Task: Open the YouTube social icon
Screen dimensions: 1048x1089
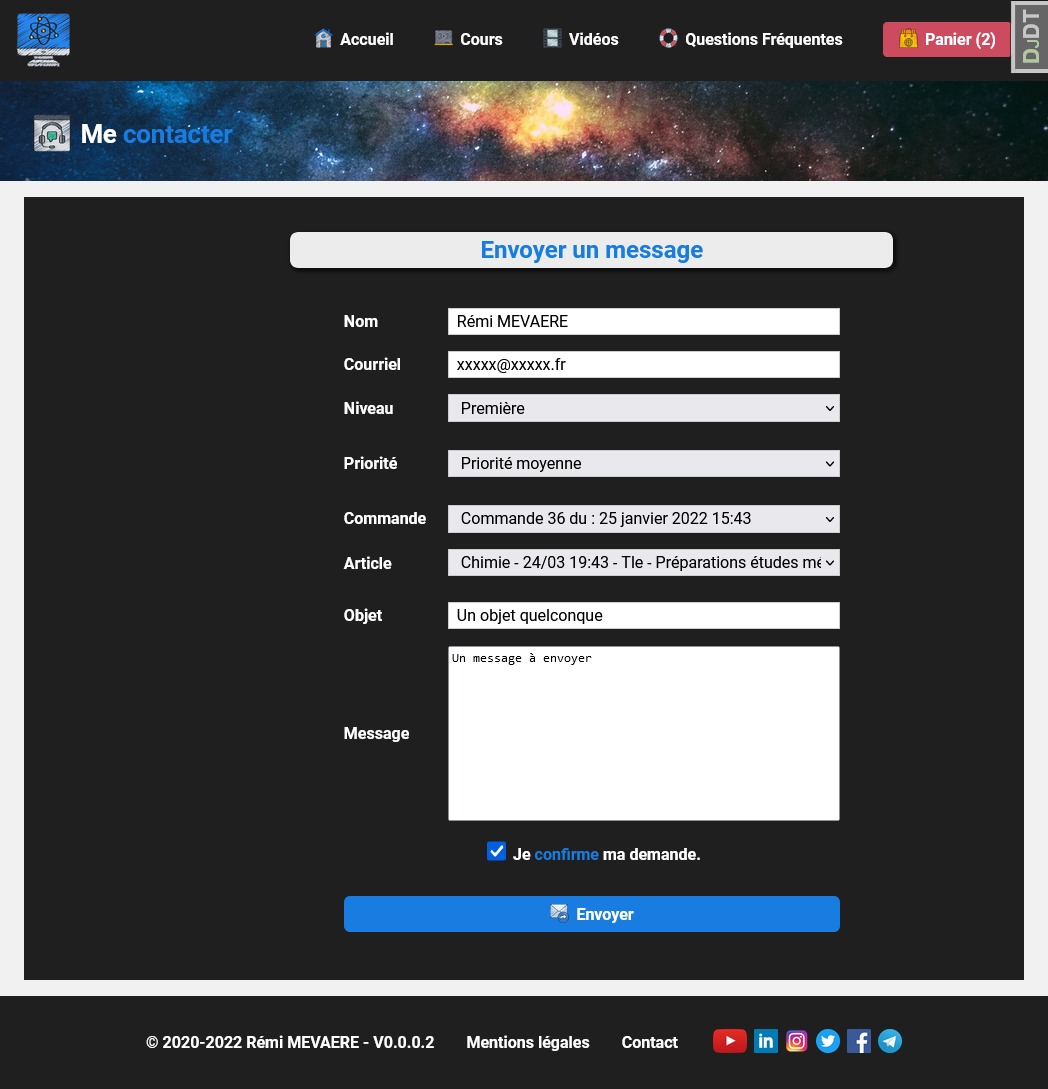Action: [729, 1041]
